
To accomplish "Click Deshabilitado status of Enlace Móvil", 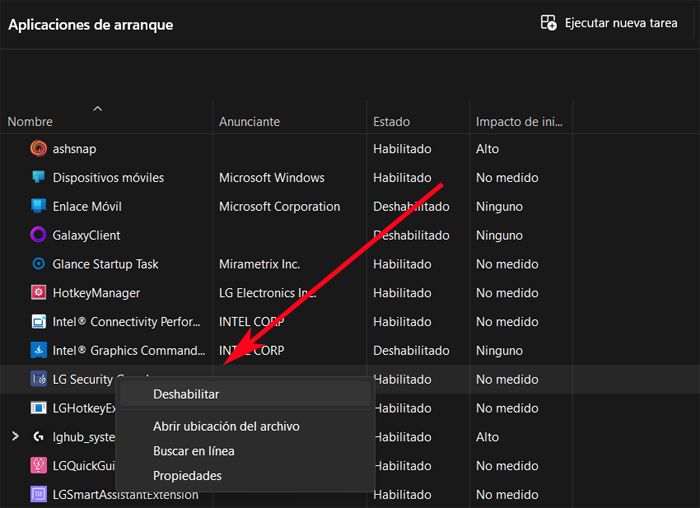I will pyautogui.click(x=411, y=206).
